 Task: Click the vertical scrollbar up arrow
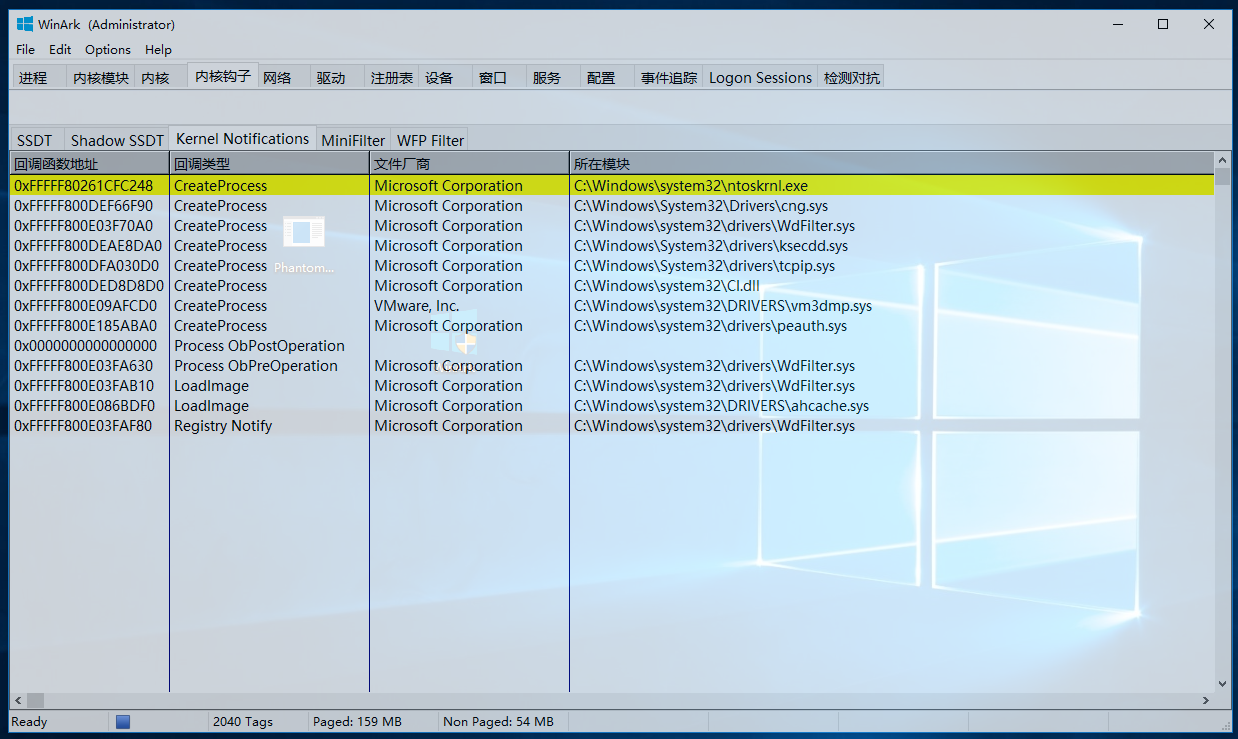click(1222, 160)
